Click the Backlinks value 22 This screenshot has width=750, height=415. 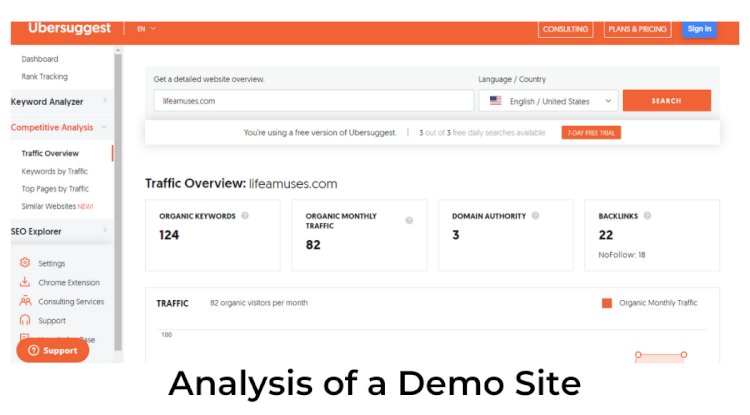click(606, 235)
